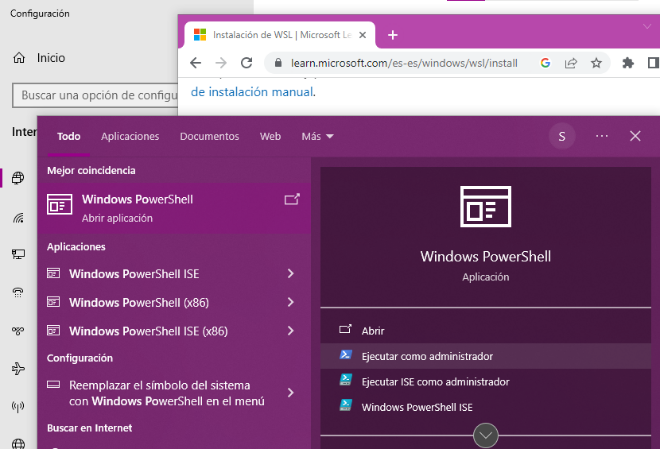Click the icon beside Windows PowerShell ISE result
The image size is (660, 449).
click(x=53, y=273)
